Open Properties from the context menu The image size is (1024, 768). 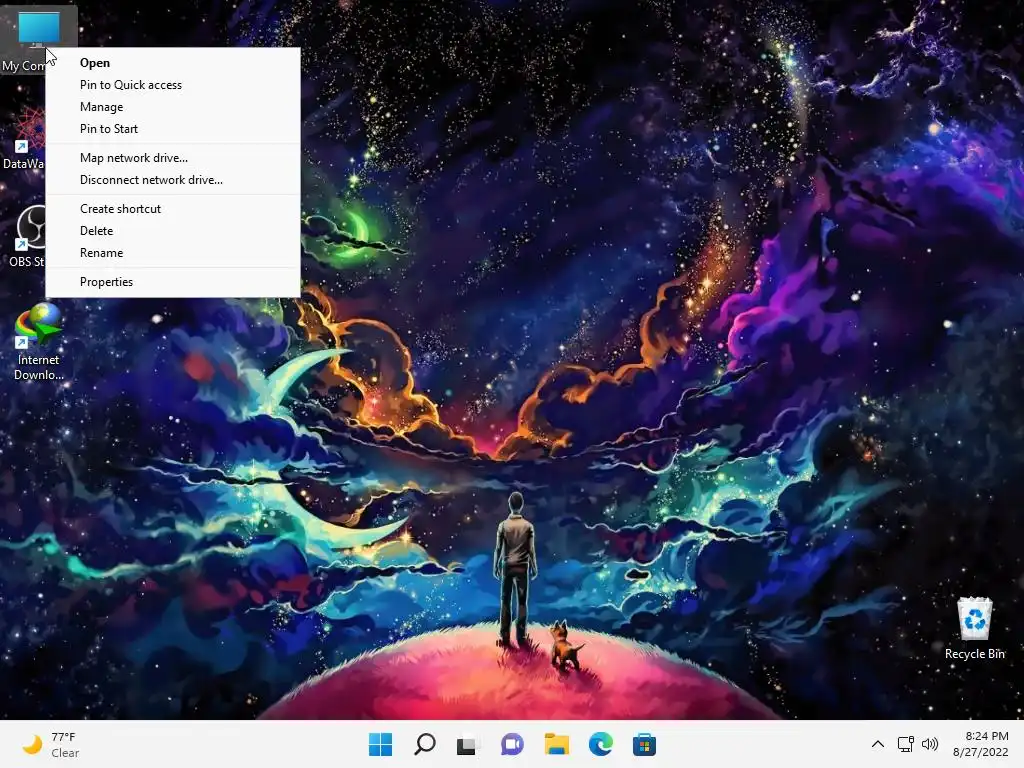pos(172,281)
